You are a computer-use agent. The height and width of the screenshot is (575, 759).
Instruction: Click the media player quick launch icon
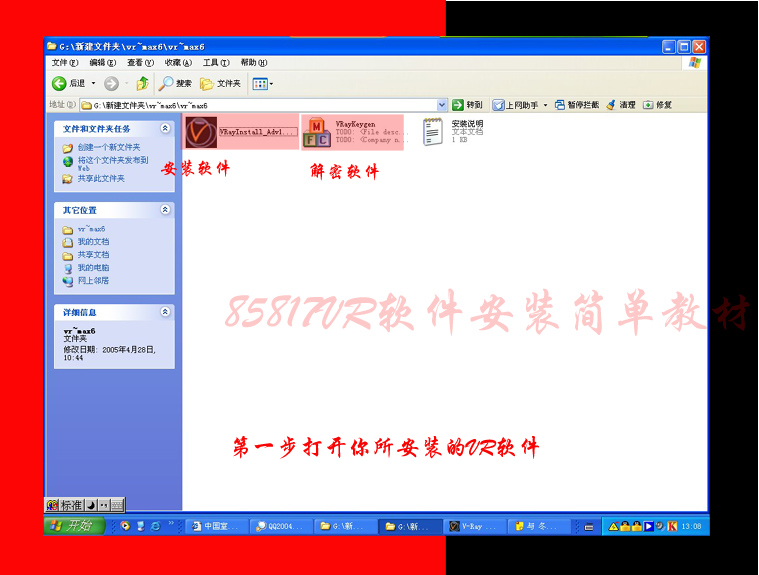click(x=125, y=526)
